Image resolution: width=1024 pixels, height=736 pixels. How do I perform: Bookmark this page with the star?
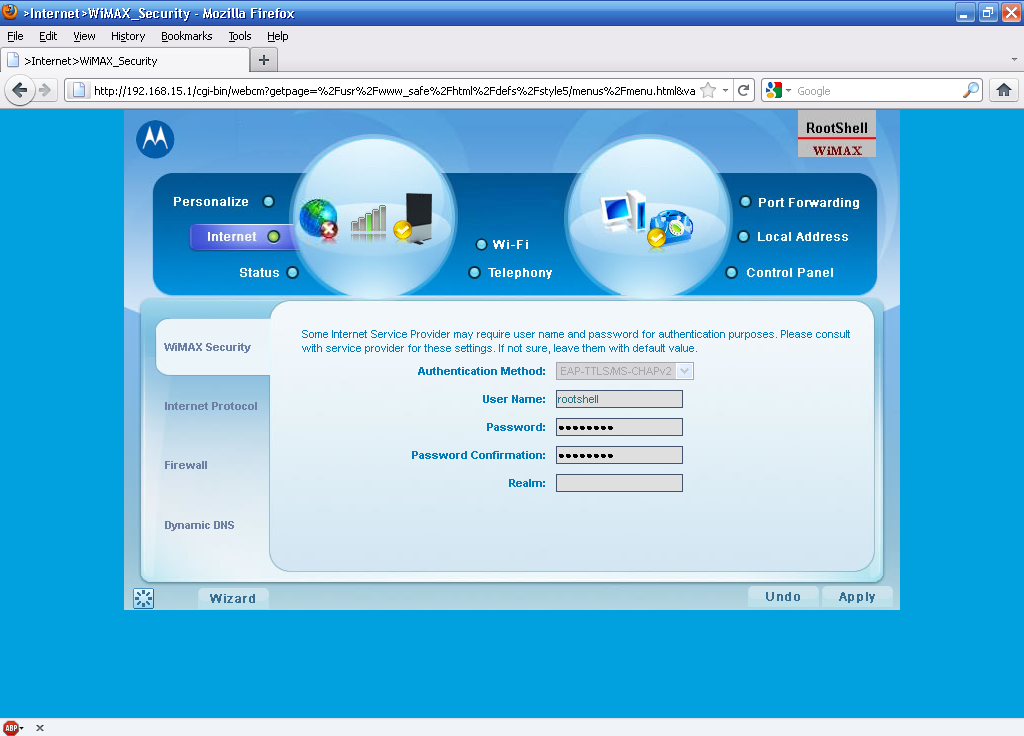pyautogui.click(x=708, y=90)
